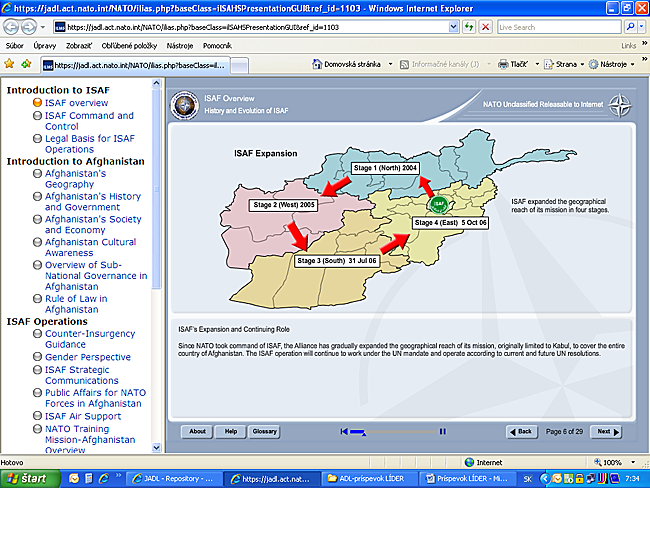The image size is (650, 543).
Task: Open the Obľúbené položky menu
Action: [130, 45]
